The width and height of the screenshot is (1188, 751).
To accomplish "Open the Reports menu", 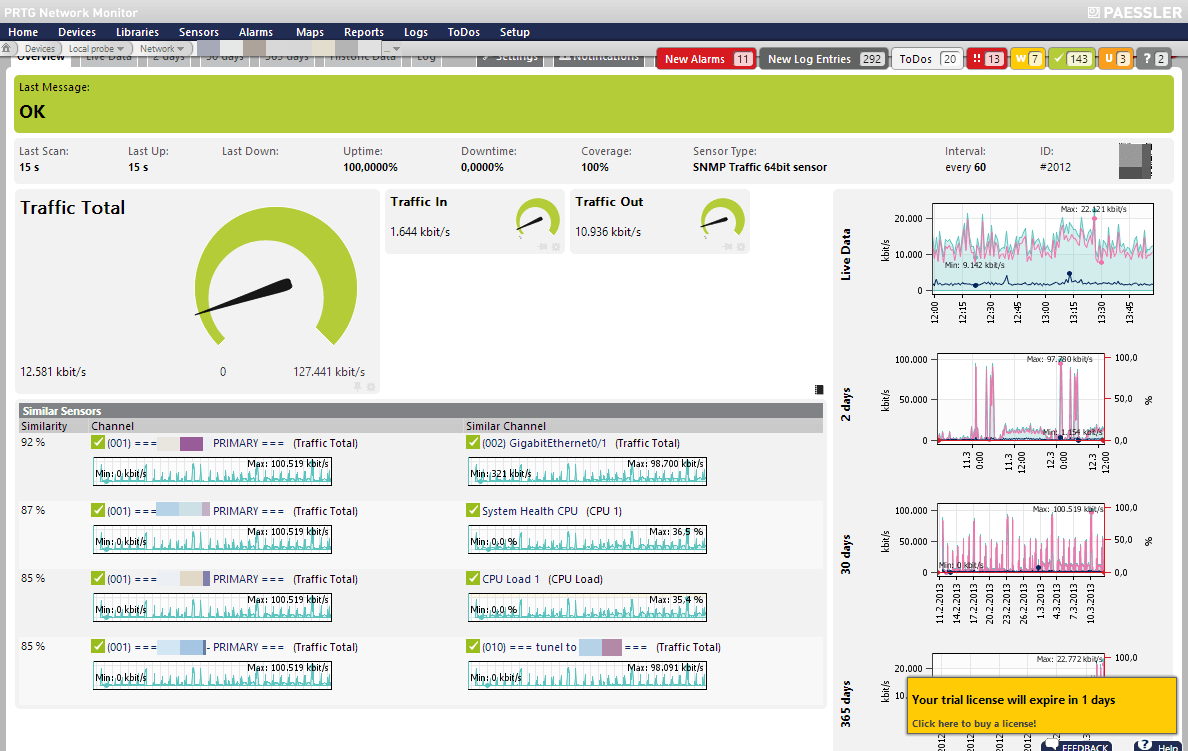I will tap(364, 32).
